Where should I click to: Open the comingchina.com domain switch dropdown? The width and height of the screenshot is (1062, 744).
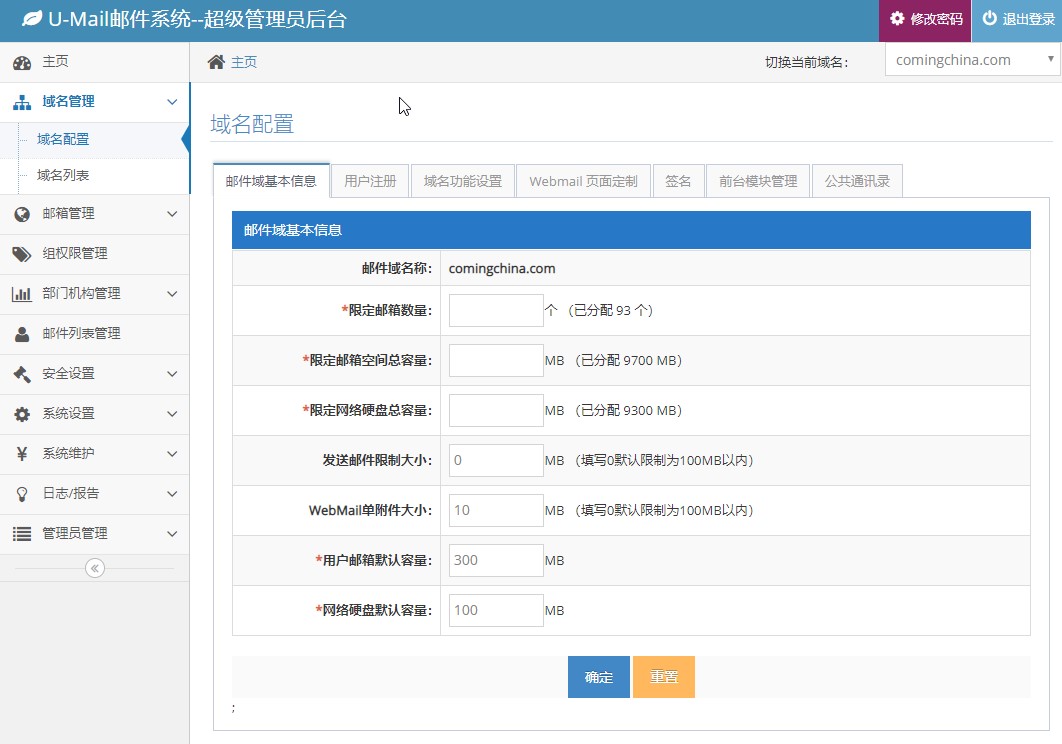click(x=973, y=60)
